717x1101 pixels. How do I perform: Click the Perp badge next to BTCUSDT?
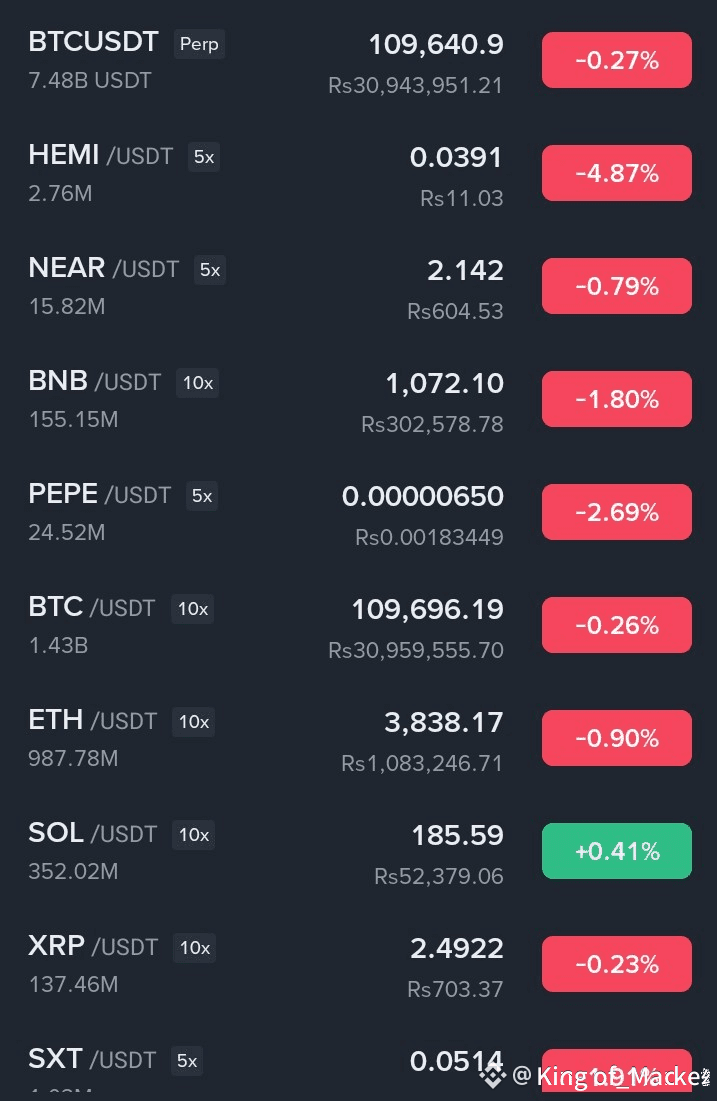[199, 44]
